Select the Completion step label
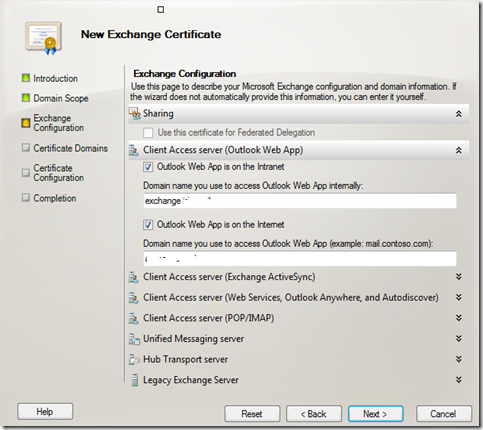Viewport: 483px width, 430px height. tap(55, 198)
